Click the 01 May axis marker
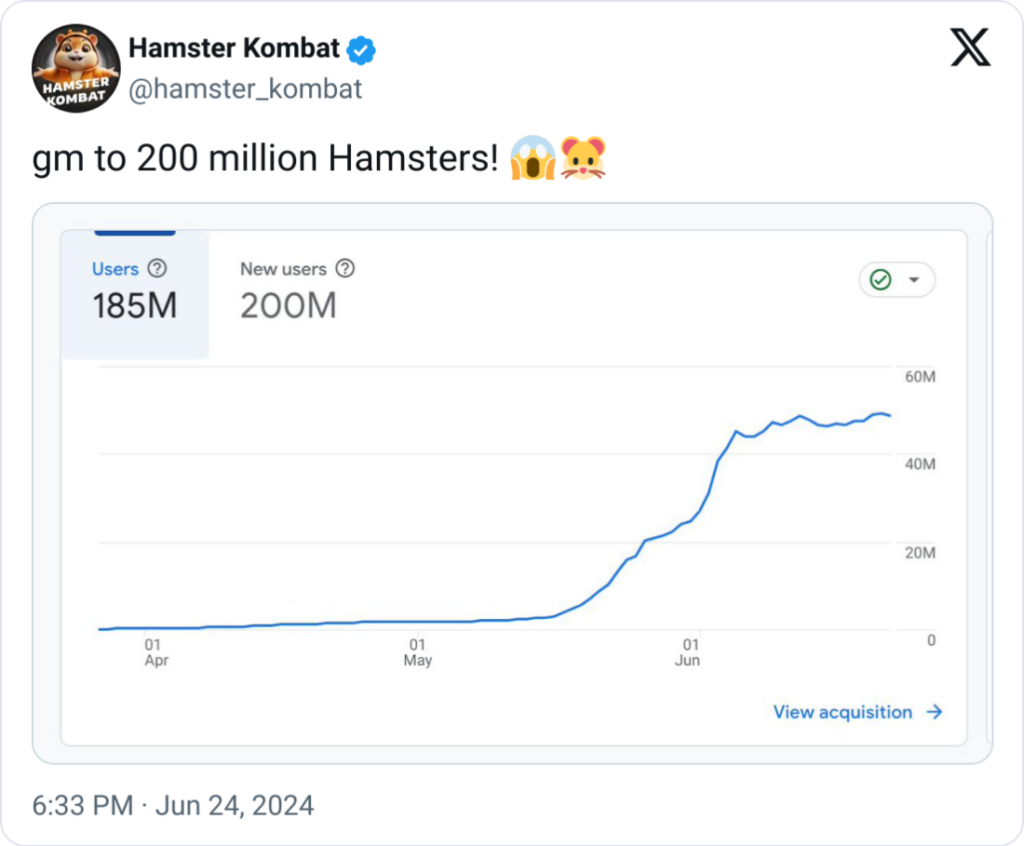 417,652
